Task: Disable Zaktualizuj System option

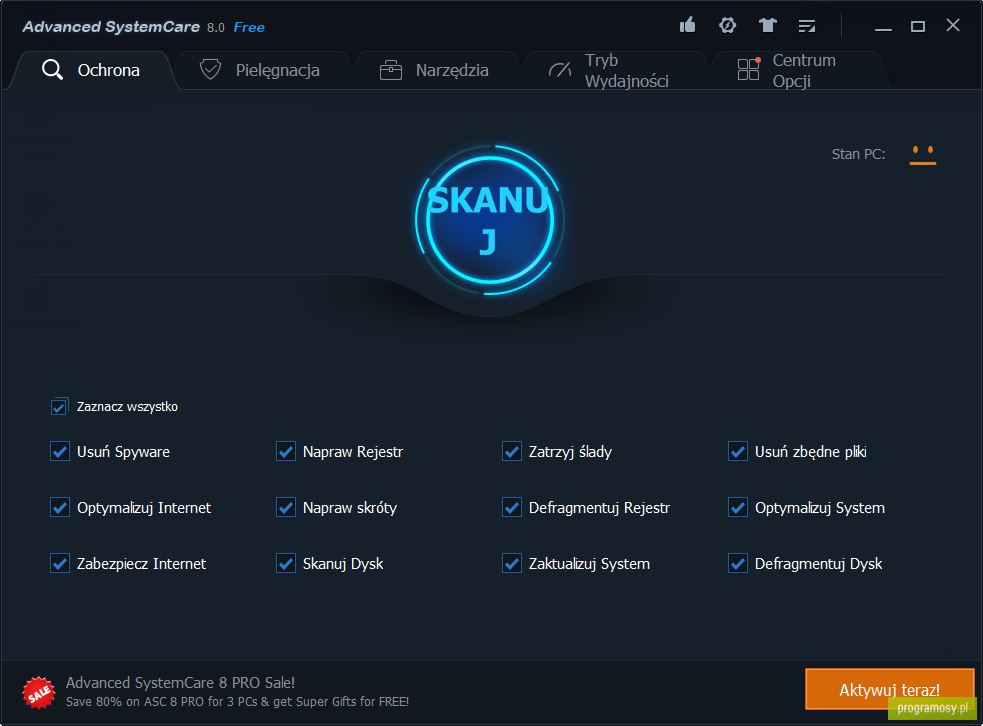Action: [x=512, y=564]
